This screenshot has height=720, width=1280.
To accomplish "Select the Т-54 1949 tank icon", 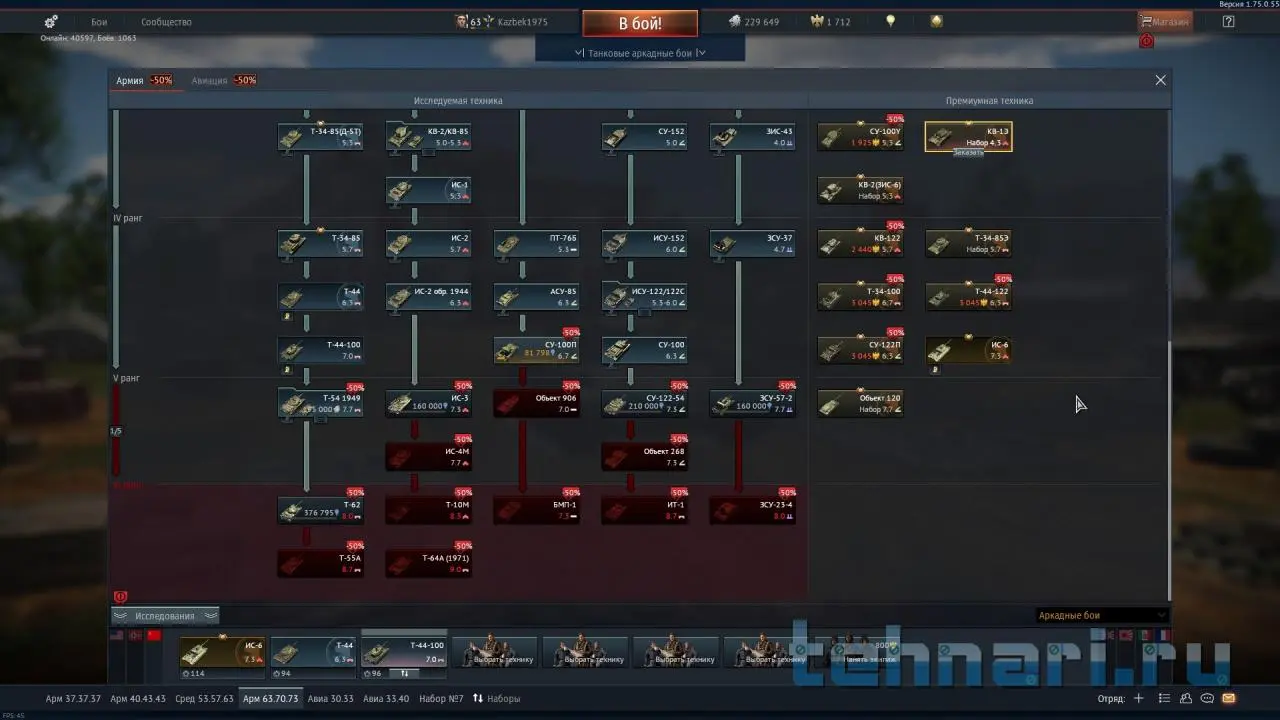I will 320,404.
